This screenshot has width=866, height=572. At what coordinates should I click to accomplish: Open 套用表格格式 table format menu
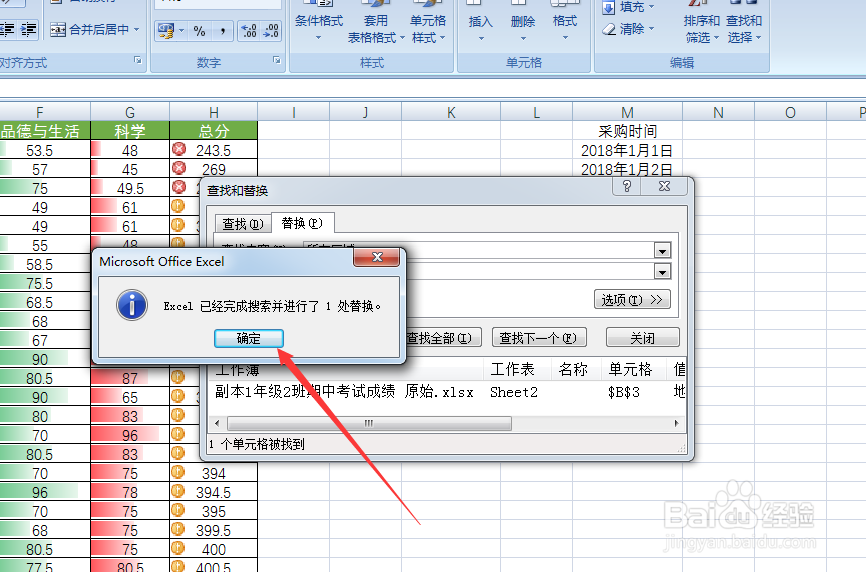pyautogui.click(x=376, y=21)
